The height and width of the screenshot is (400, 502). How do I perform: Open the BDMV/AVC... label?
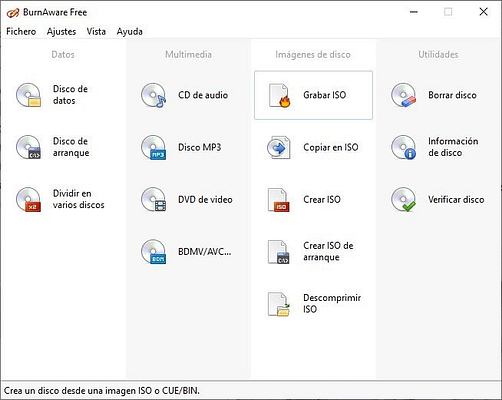coord(204,251)
